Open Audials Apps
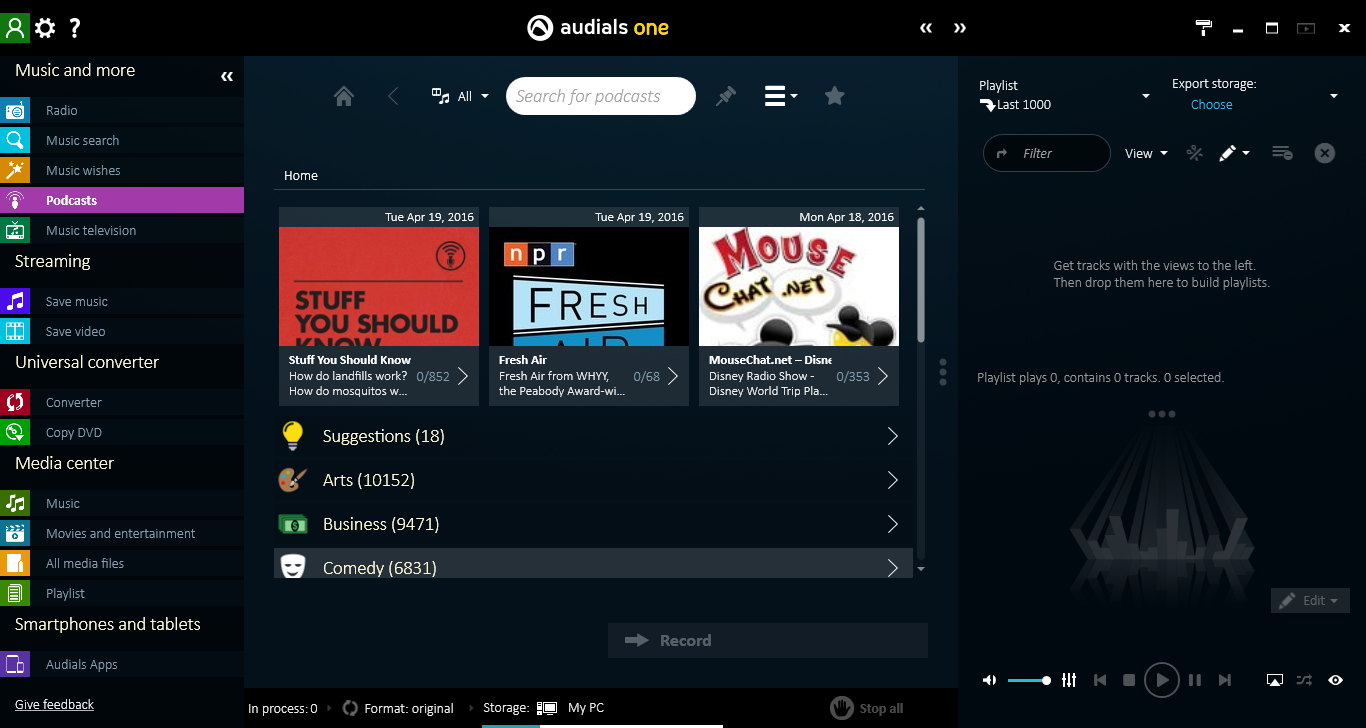This screenshot has width=1366, height=728. [122, 664]
